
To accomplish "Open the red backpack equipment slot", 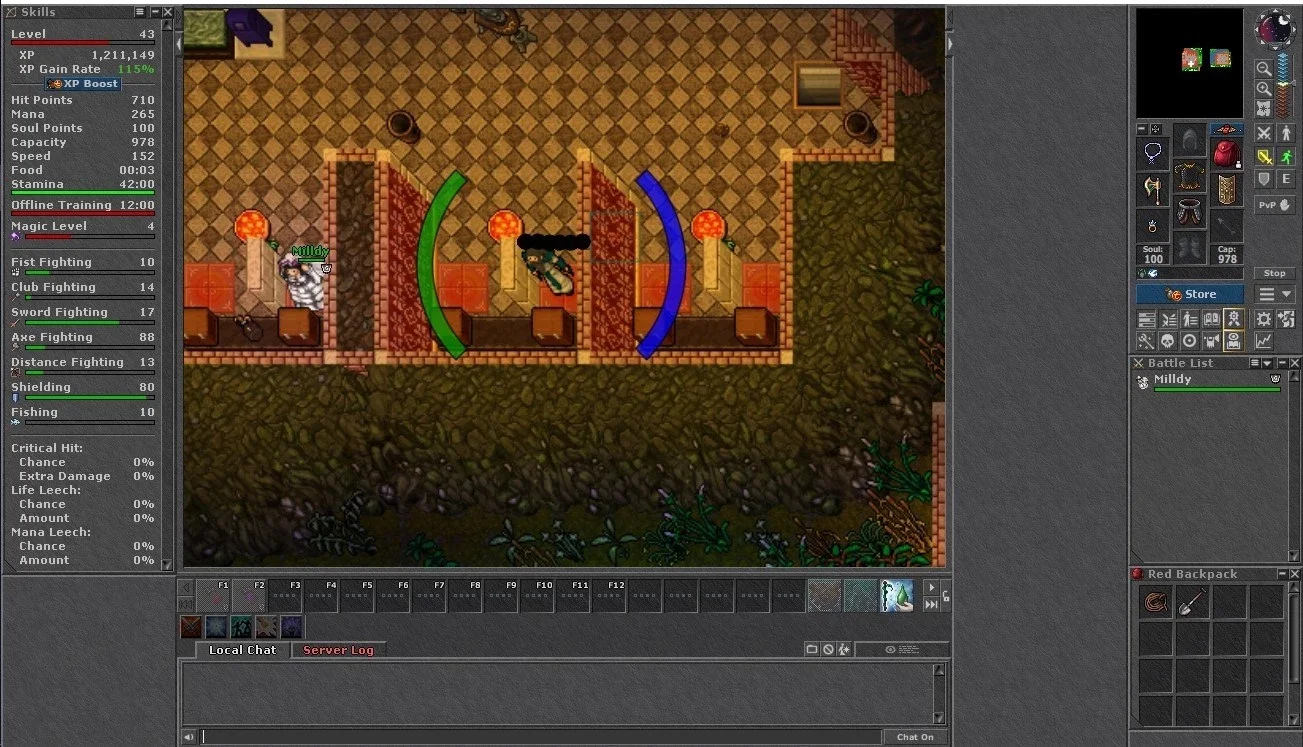I will [1226, 154].
